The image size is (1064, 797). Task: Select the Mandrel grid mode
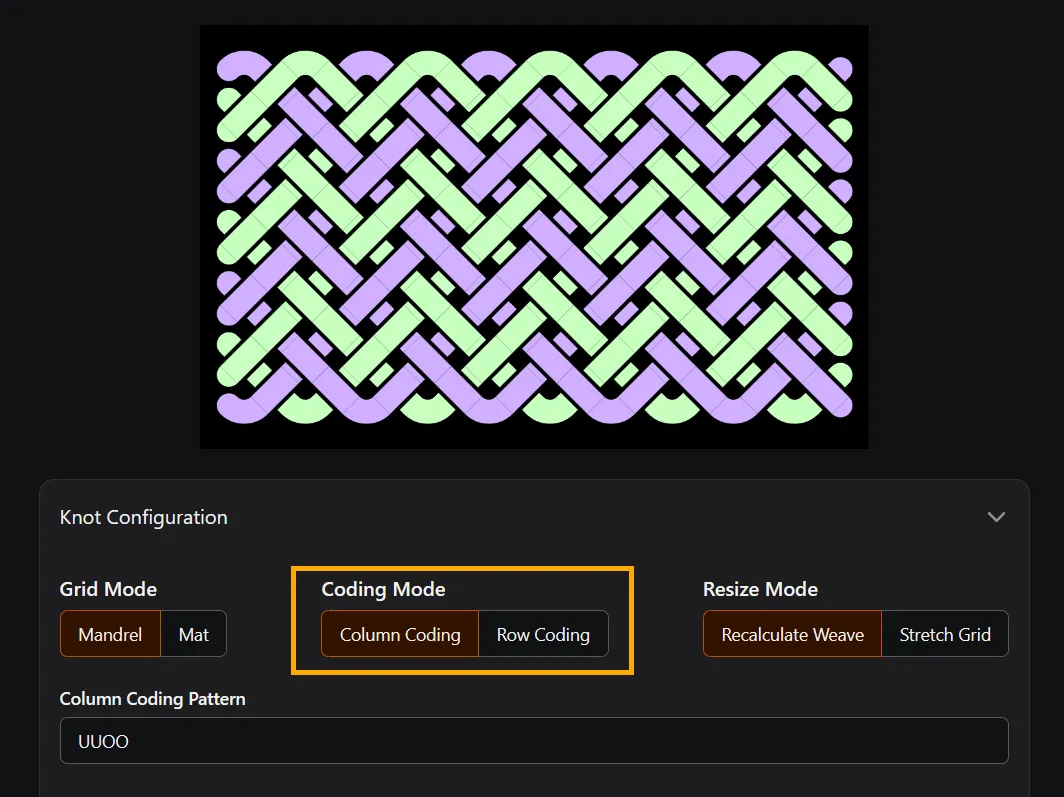(x=110, y=634)
